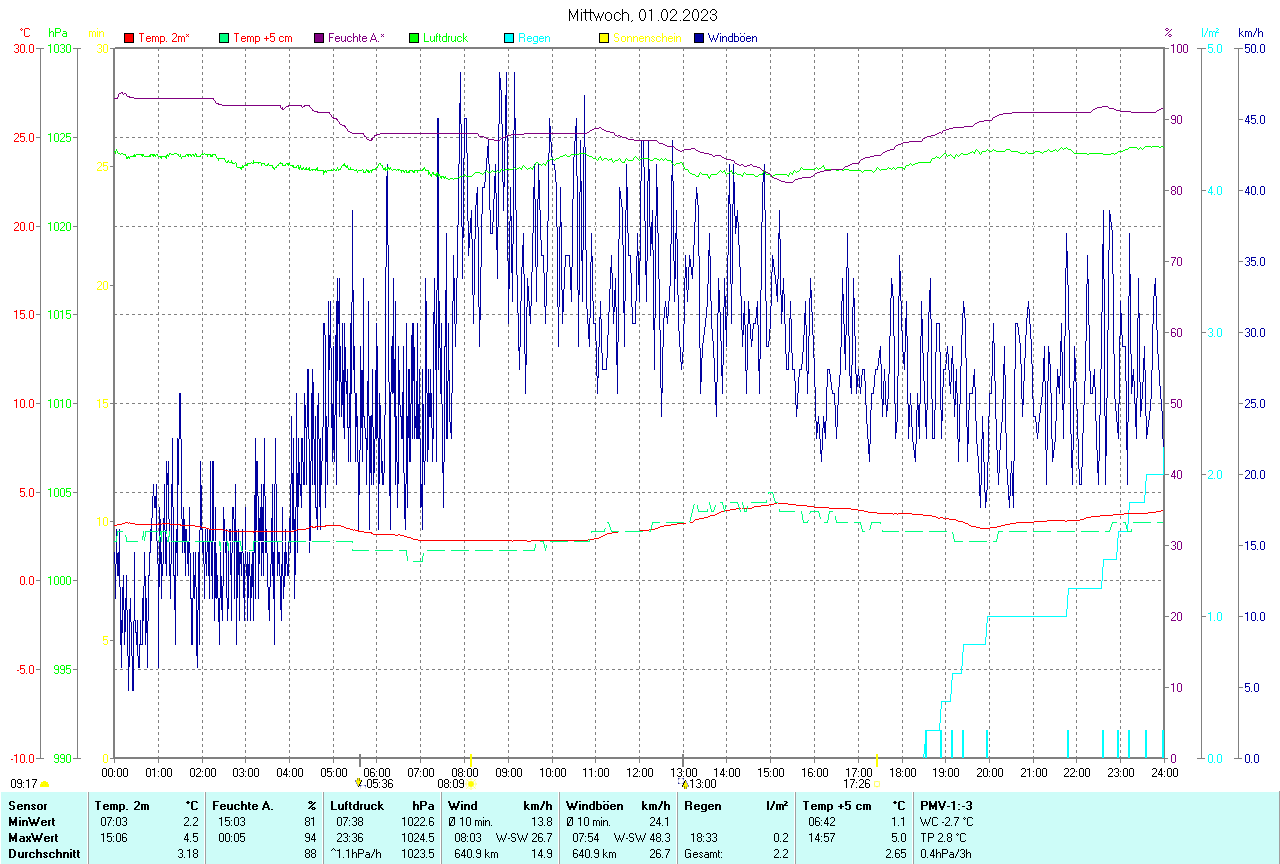Screen dimensions: 1280x864
Task: Select the Luftdruck legend label
Action: pyautogui.click(x=445, y=38)
